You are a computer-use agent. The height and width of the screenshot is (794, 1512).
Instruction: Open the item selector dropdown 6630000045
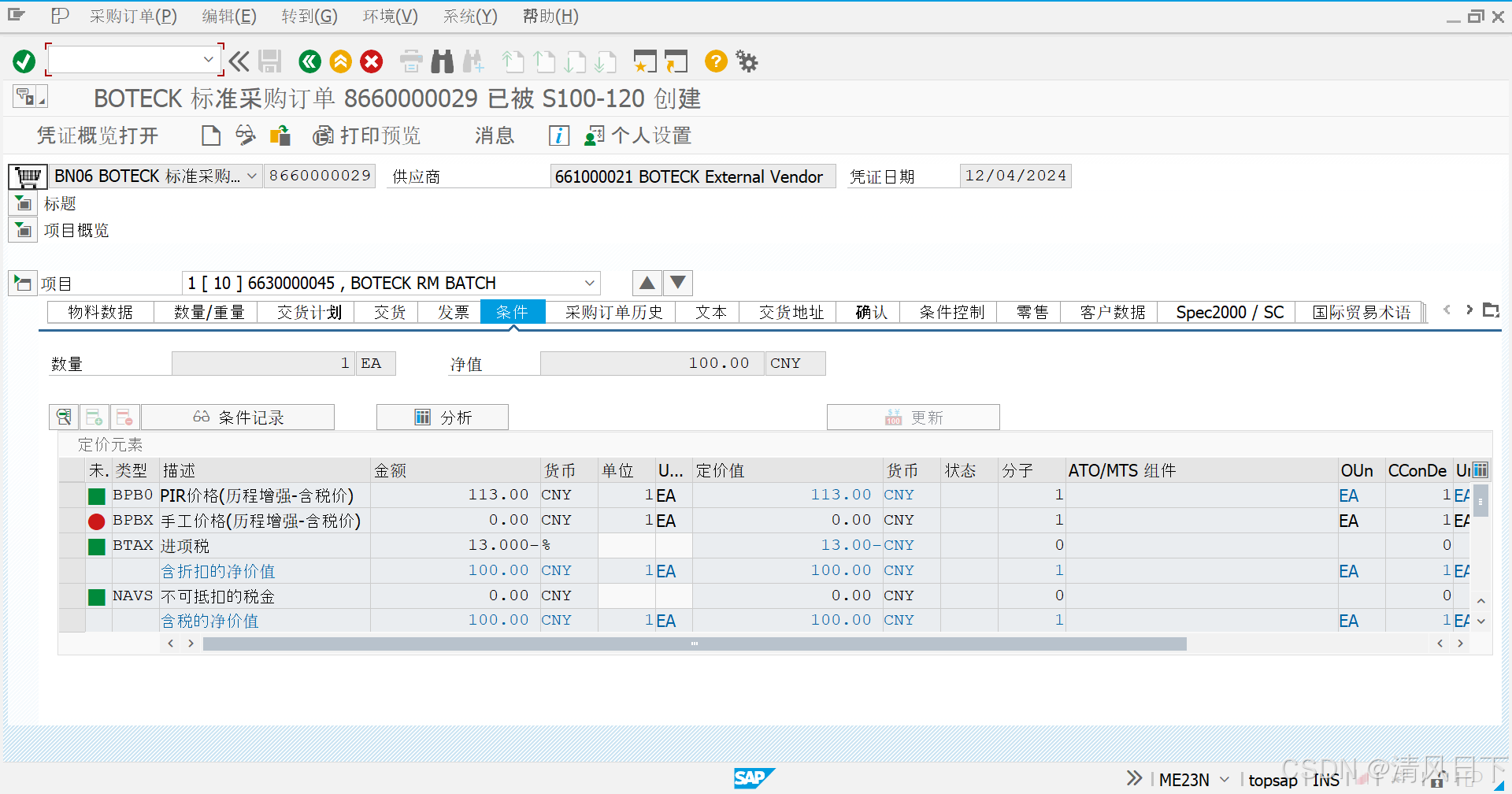pyautogui.click(x=589, y=283)
